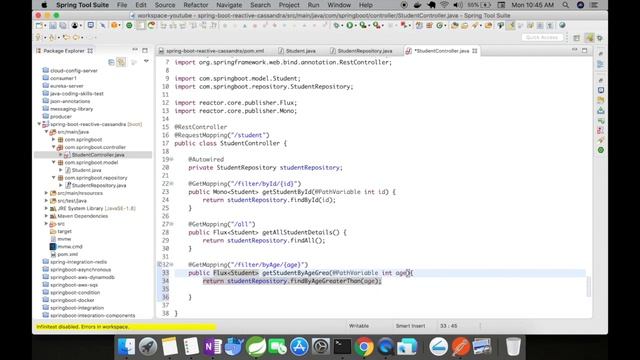Click the New file toolbar icon

(x=39, y=25)
